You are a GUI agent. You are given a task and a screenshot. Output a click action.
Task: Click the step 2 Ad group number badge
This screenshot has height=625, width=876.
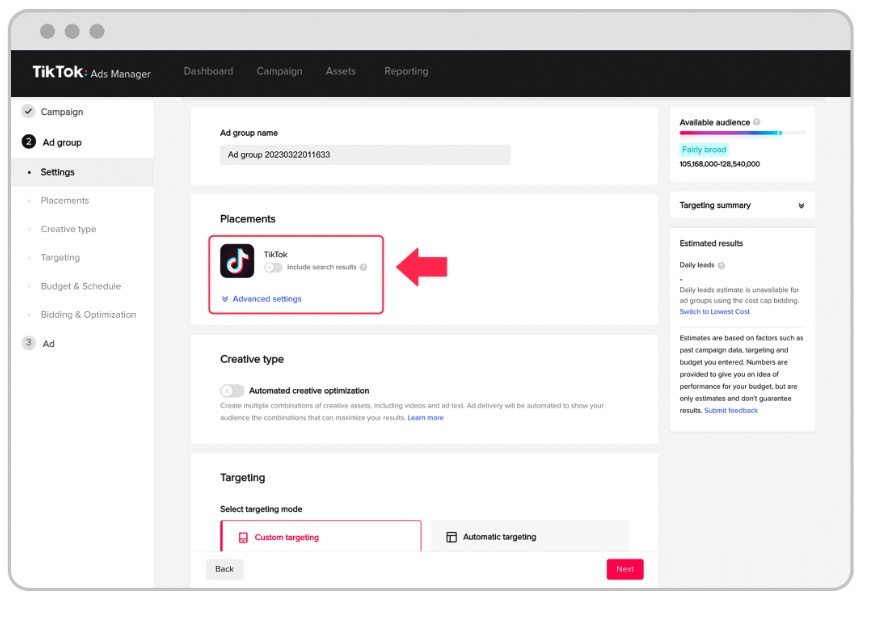point(28,142)
